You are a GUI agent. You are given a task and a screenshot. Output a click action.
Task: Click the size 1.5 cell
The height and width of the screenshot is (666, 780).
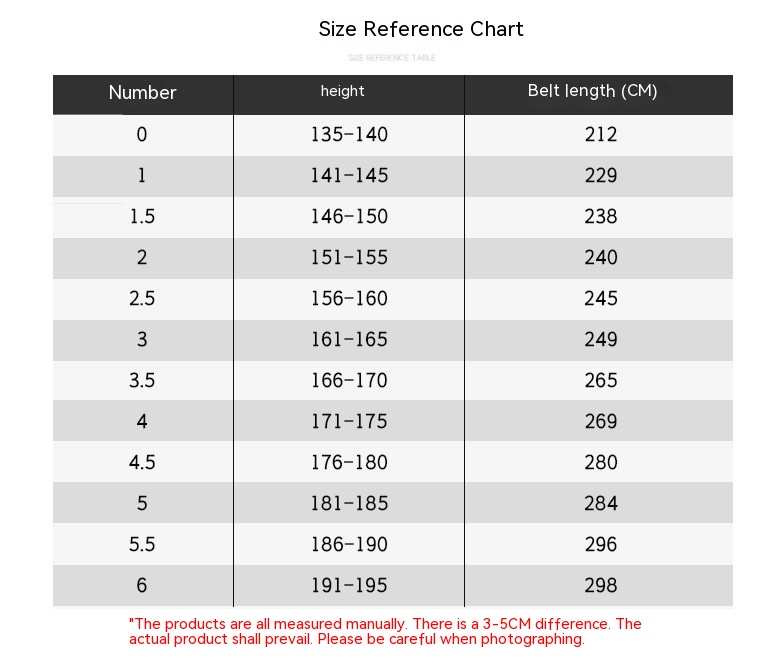[142, 216]
